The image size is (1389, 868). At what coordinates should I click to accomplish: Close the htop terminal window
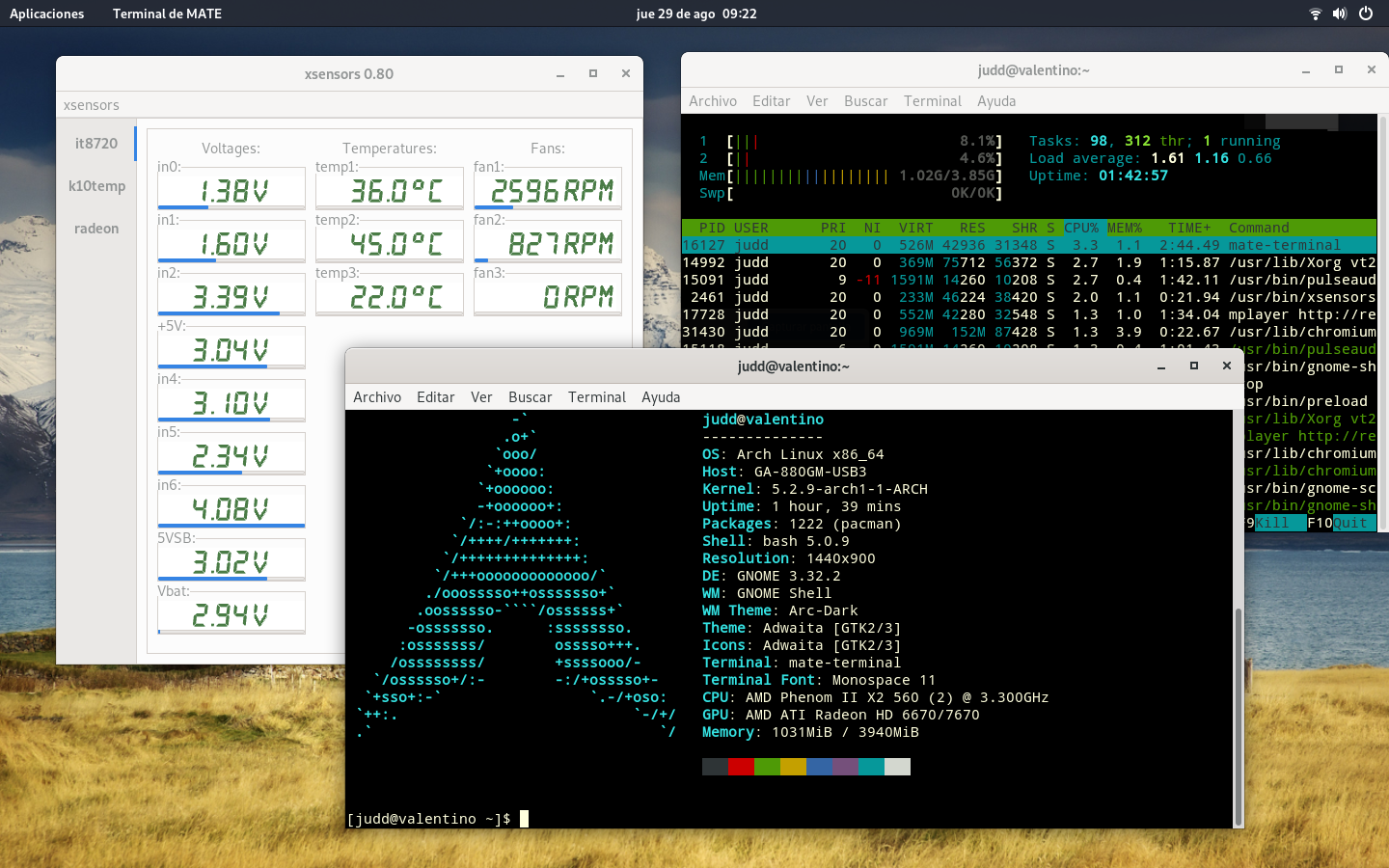point(1372,69)
